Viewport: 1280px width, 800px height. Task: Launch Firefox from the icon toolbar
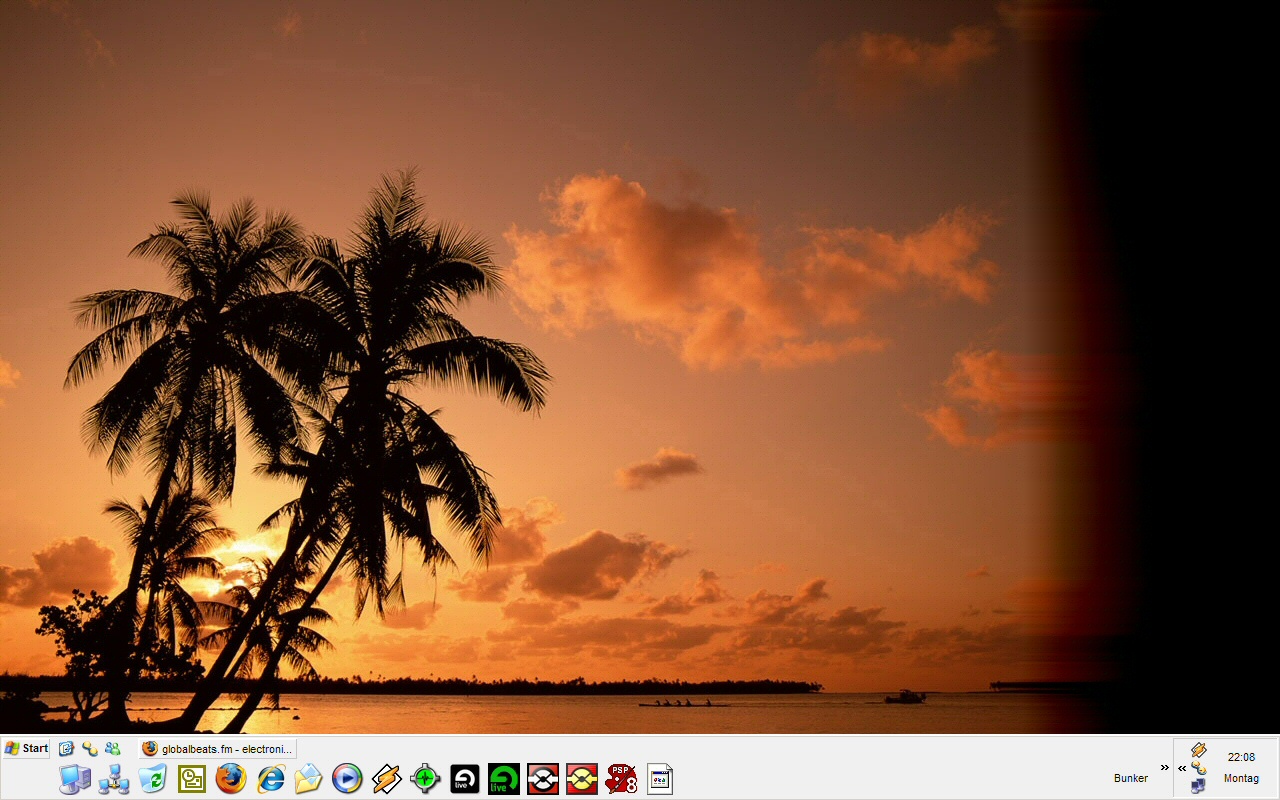coord(231,779)
